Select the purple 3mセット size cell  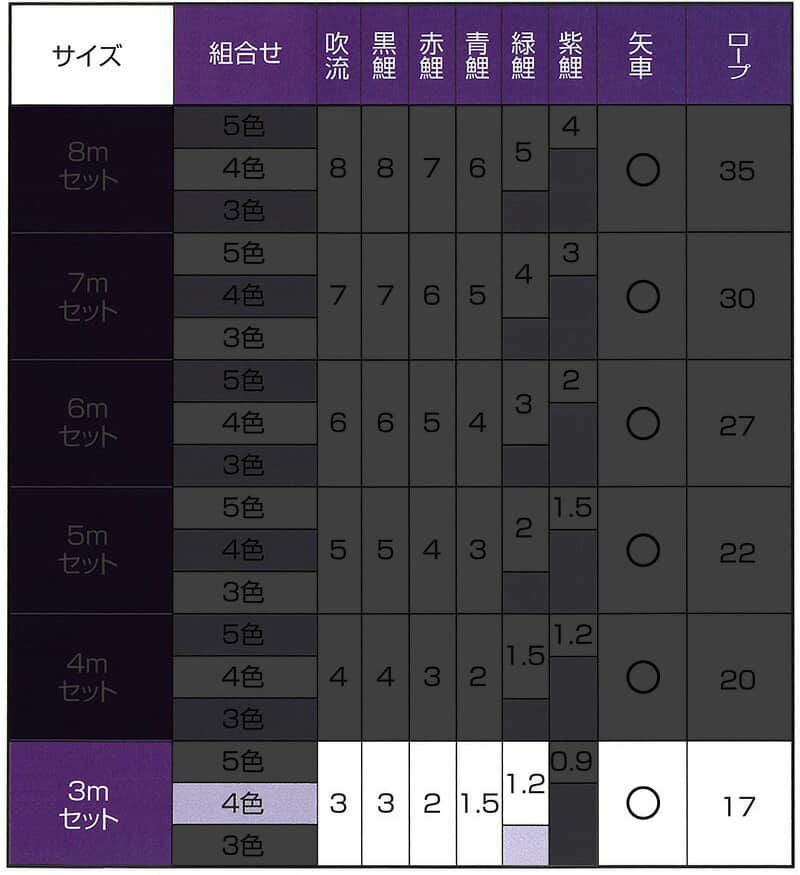[x=90, y=804]
